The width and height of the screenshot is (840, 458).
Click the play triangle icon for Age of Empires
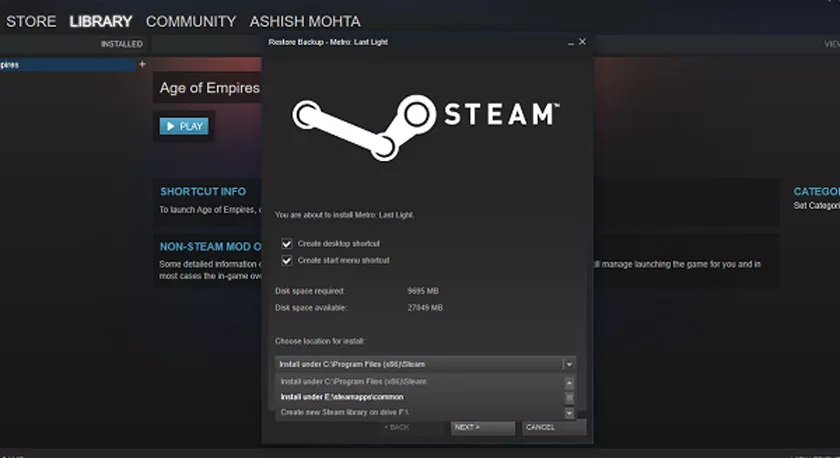pyautogui.click(x=170, y=126)
